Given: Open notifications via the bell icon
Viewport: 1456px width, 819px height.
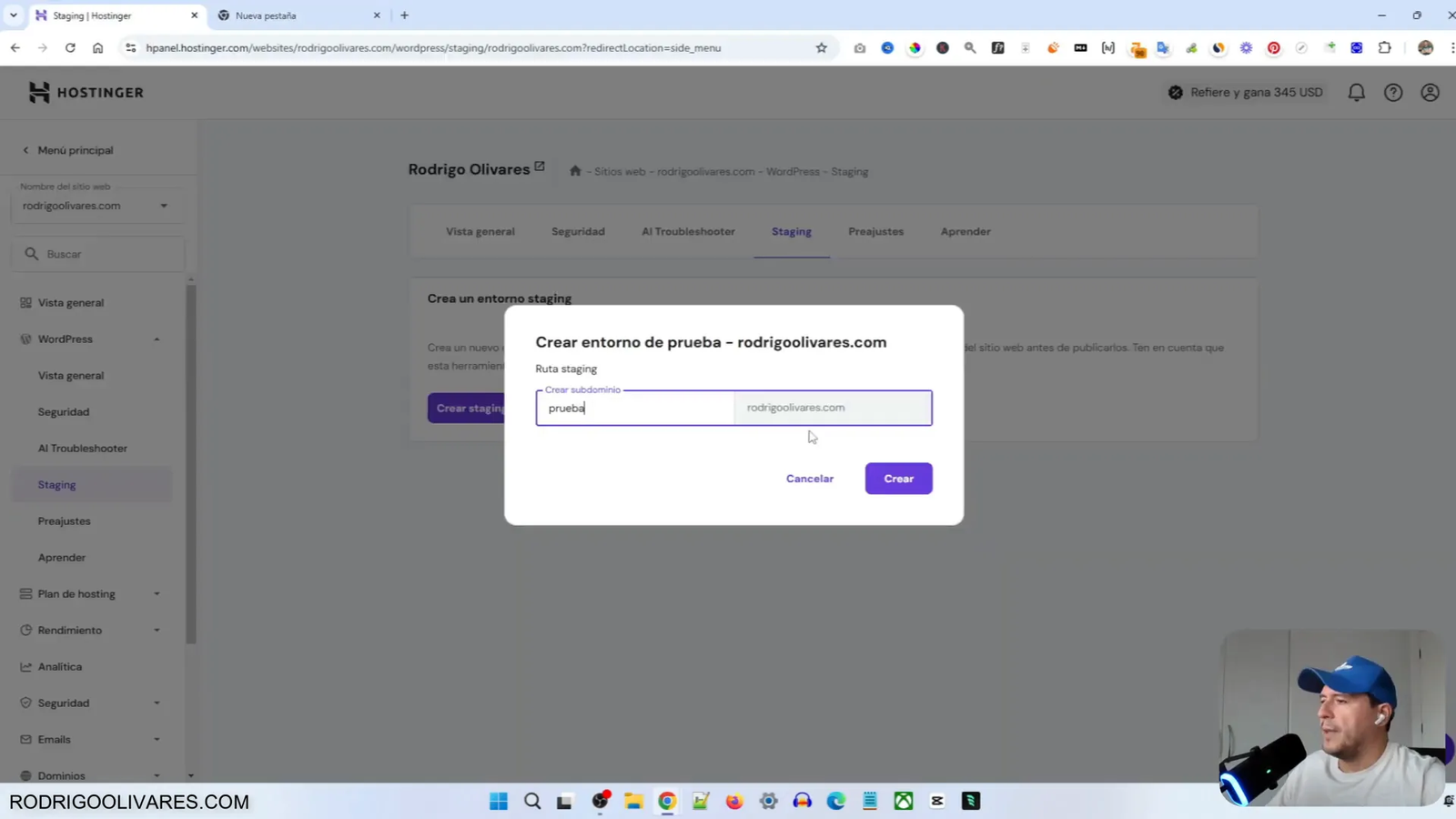Looking at the screenshot, I should [1357, 92].
